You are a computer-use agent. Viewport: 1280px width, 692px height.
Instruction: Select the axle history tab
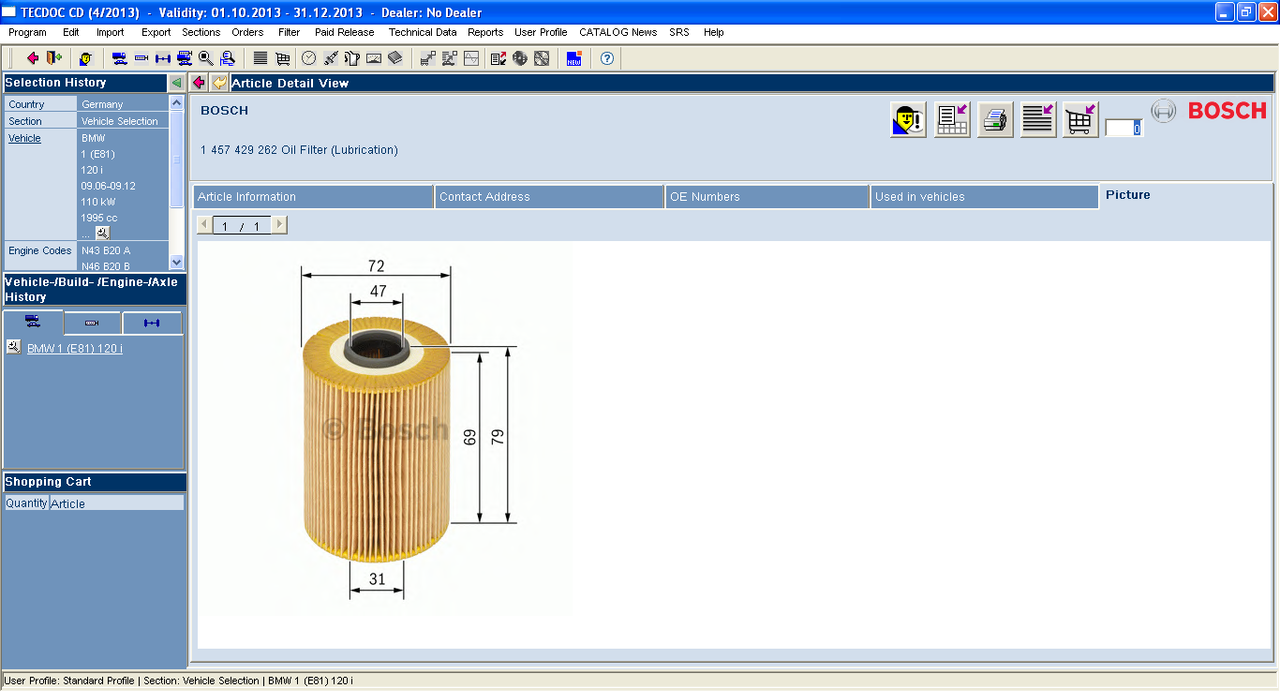152,322
